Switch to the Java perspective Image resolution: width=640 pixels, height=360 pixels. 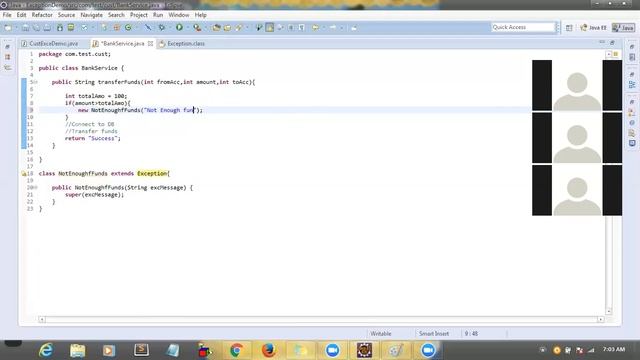[623, 28]
